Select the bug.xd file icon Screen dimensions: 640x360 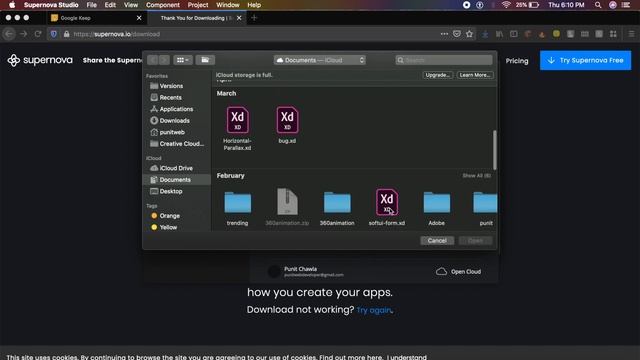pyautogui.click(x=287, y=120)
